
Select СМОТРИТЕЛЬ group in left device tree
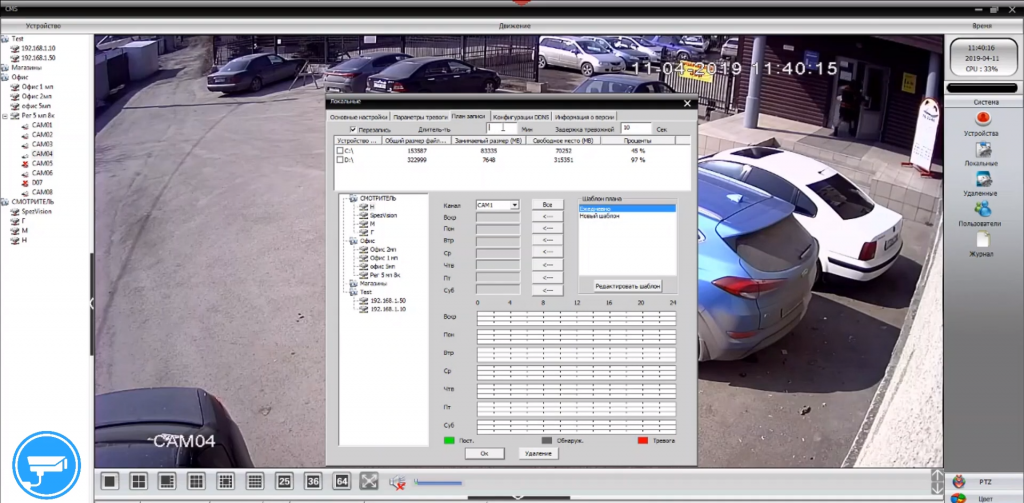point(32,202)
